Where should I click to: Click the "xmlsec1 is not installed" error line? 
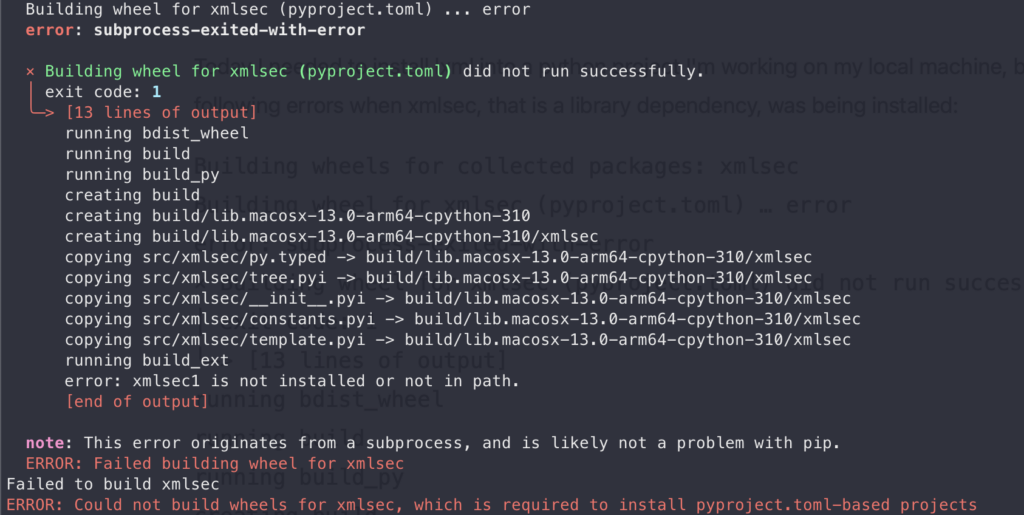pyautogui.click(x=292, y=381)
